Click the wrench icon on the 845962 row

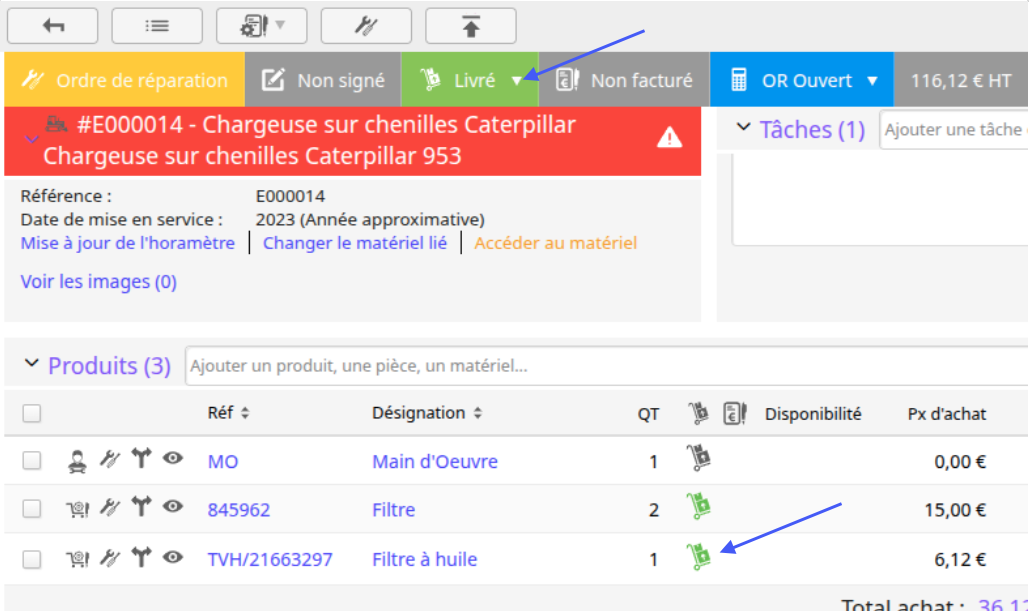point(110,507)
